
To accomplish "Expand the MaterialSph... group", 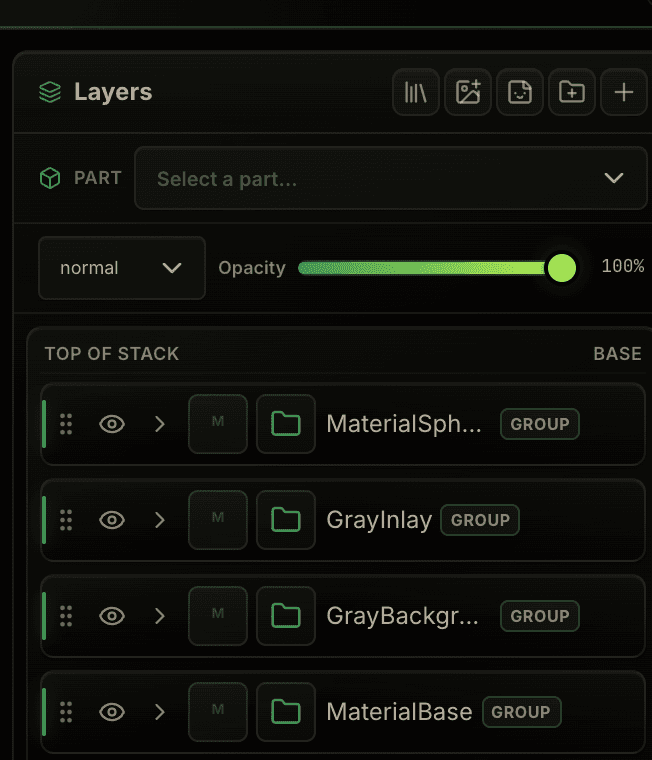I will pyautogui.click(x=160, y=424).
